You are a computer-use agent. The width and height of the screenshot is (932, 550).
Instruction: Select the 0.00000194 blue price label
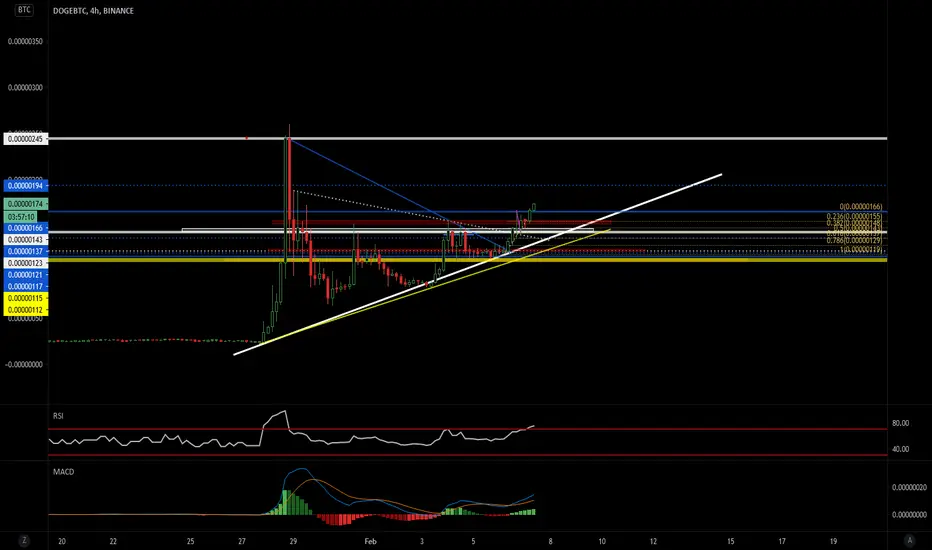(26, 186)
